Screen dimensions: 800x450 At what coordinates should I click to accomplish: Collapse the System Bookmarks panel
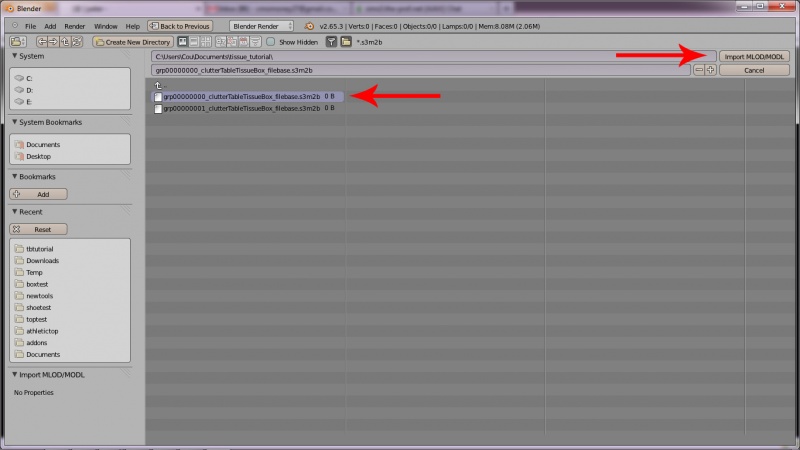click(x=14, y=122)
